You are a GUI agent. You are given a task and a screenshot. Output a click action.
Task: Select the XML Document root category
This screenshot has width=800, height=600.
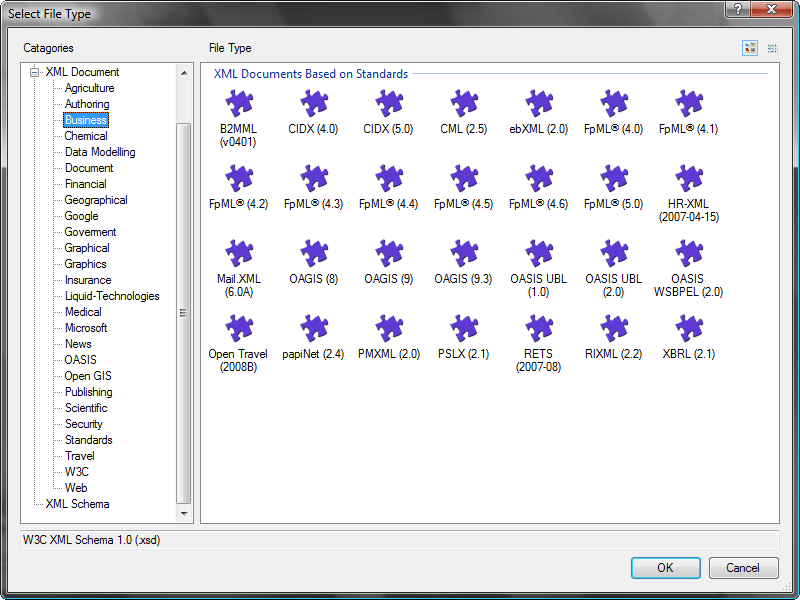(x=82, y=72)
